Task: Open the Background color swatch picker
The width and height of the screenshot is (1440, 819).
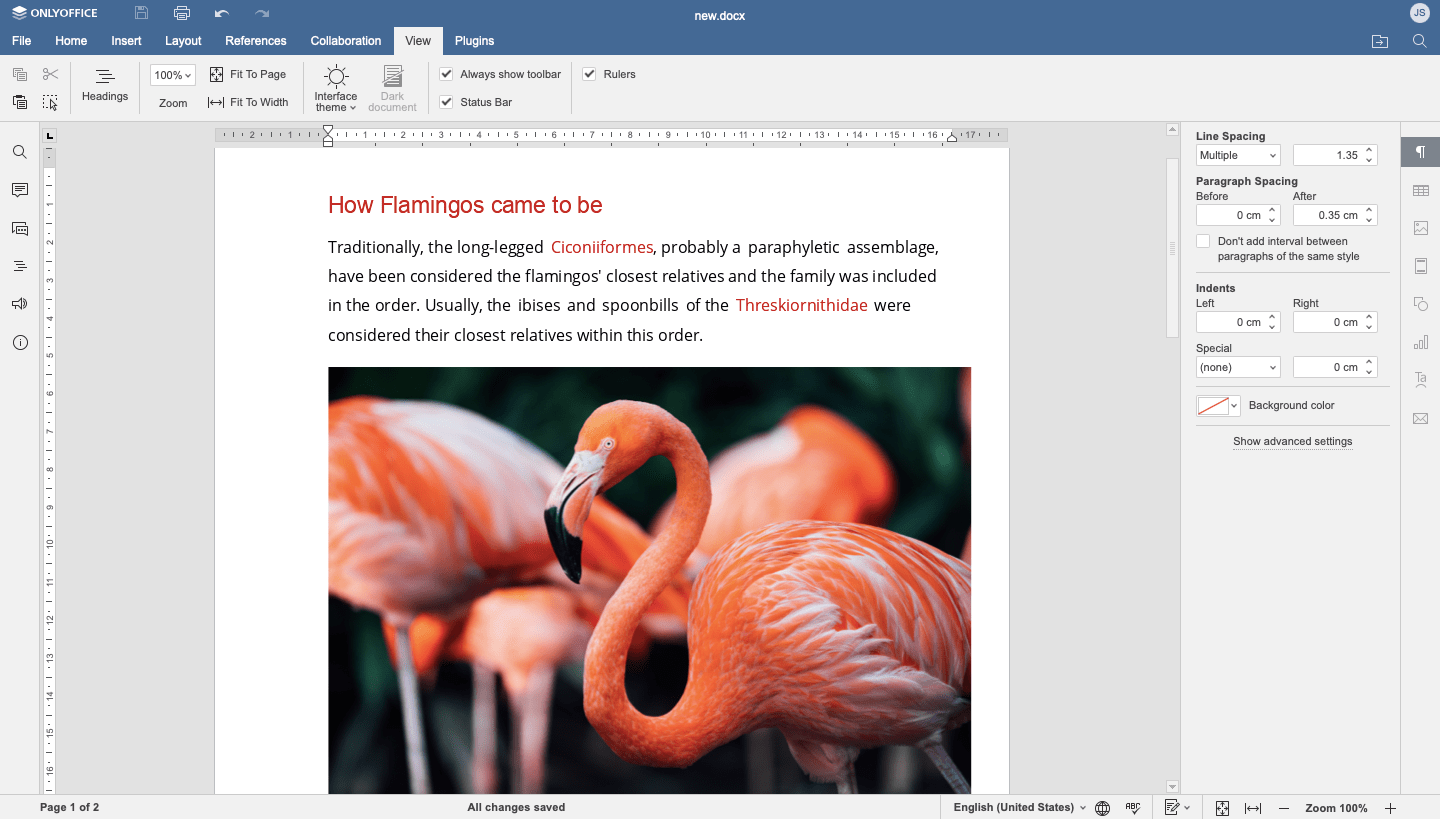Action: coord(1218,405)
